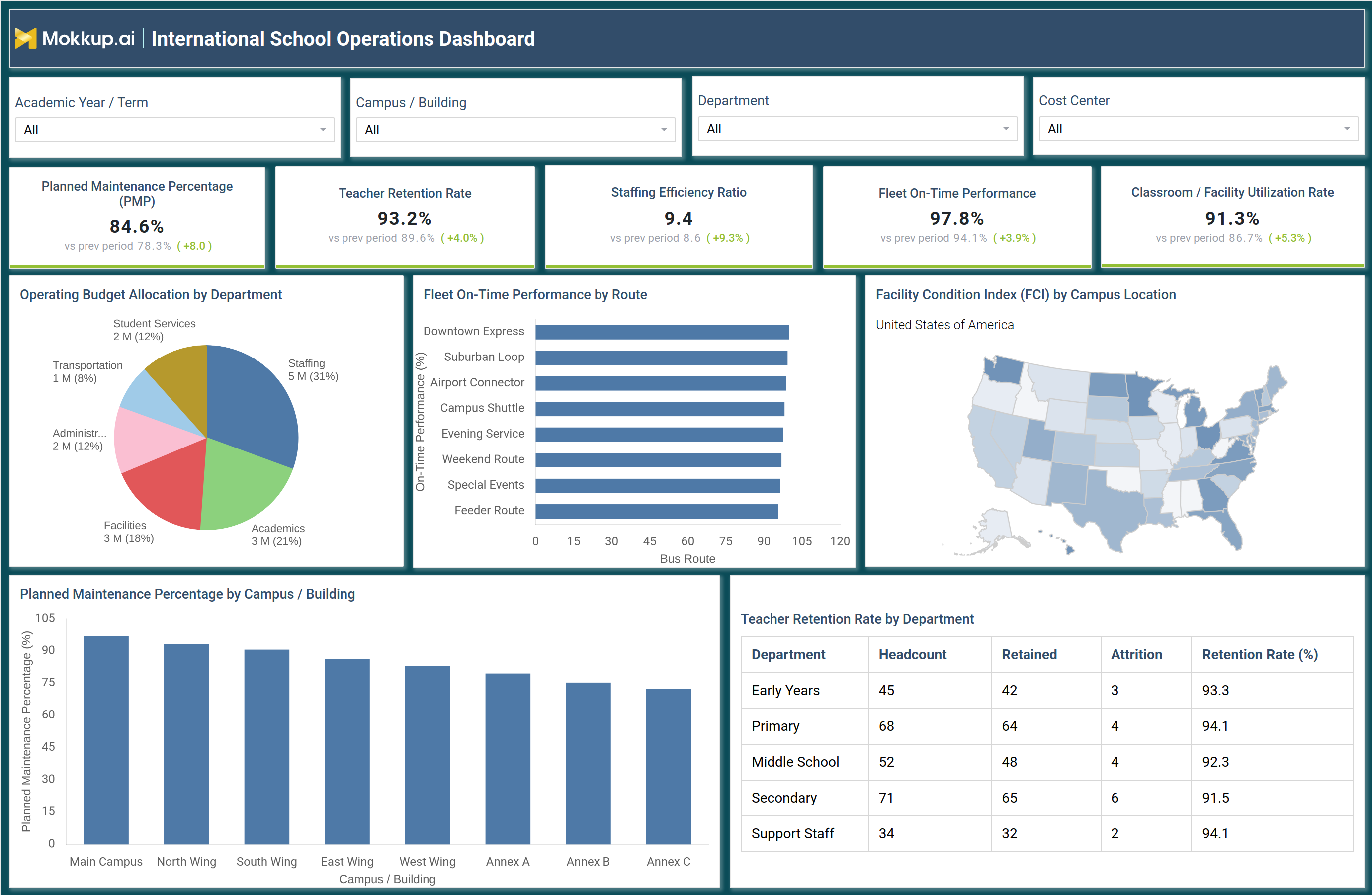The width and height of the screenshot is (1372, 895).
Task: Select the Airport Connector route bar
Action: 661,383
